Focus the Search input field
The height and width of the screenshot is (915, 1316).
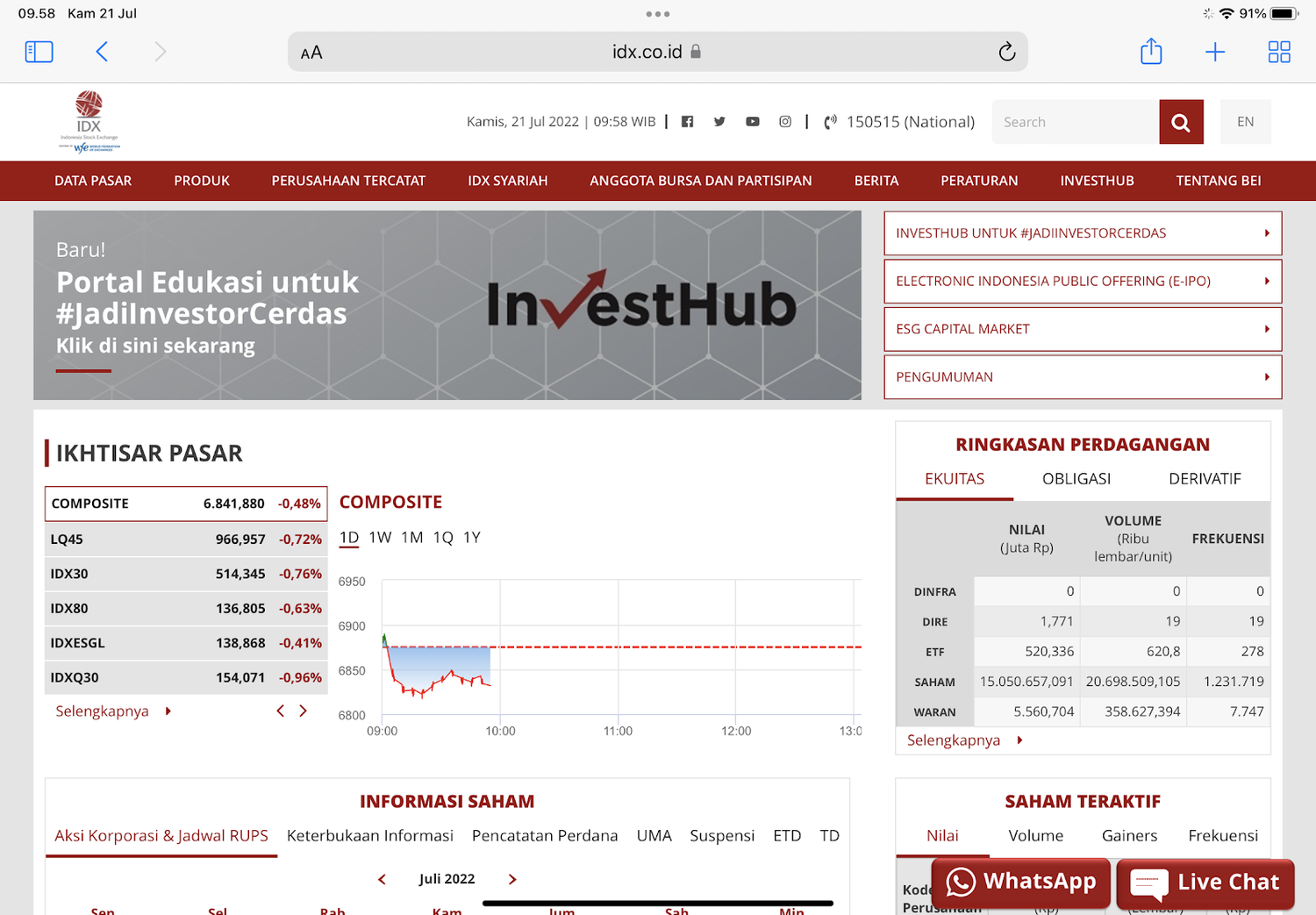coord(1076,122)
